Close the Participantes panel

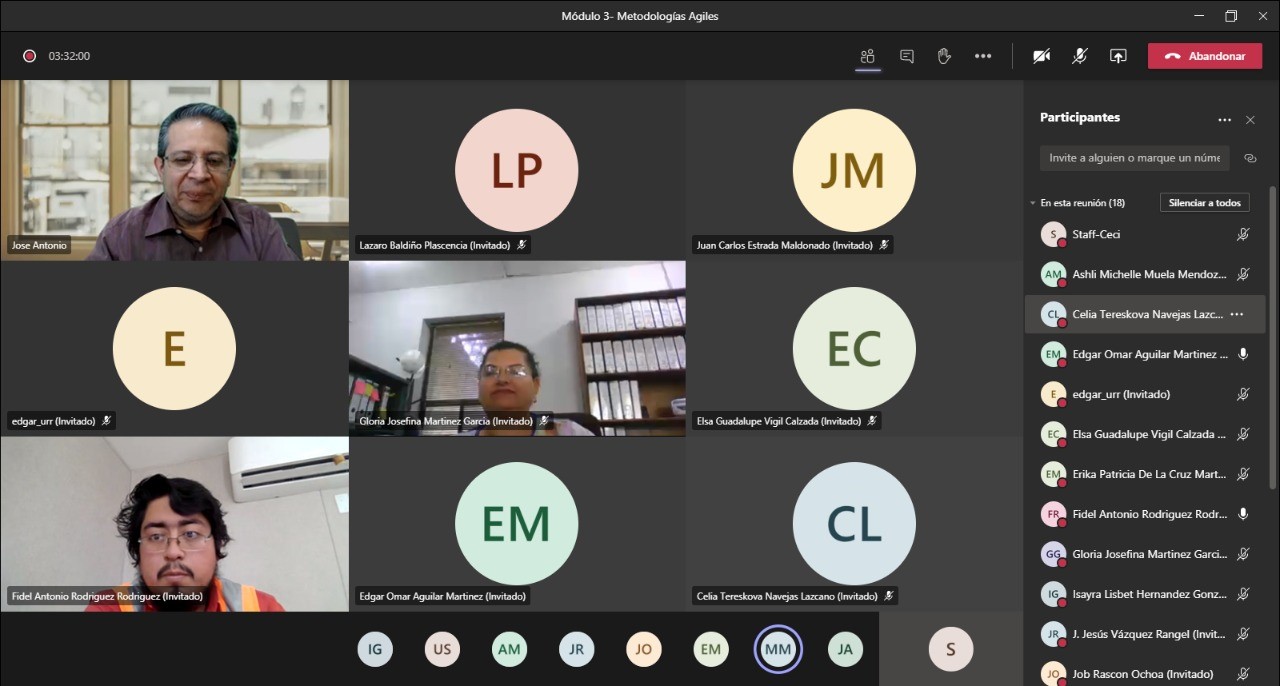click(1250, 120)
